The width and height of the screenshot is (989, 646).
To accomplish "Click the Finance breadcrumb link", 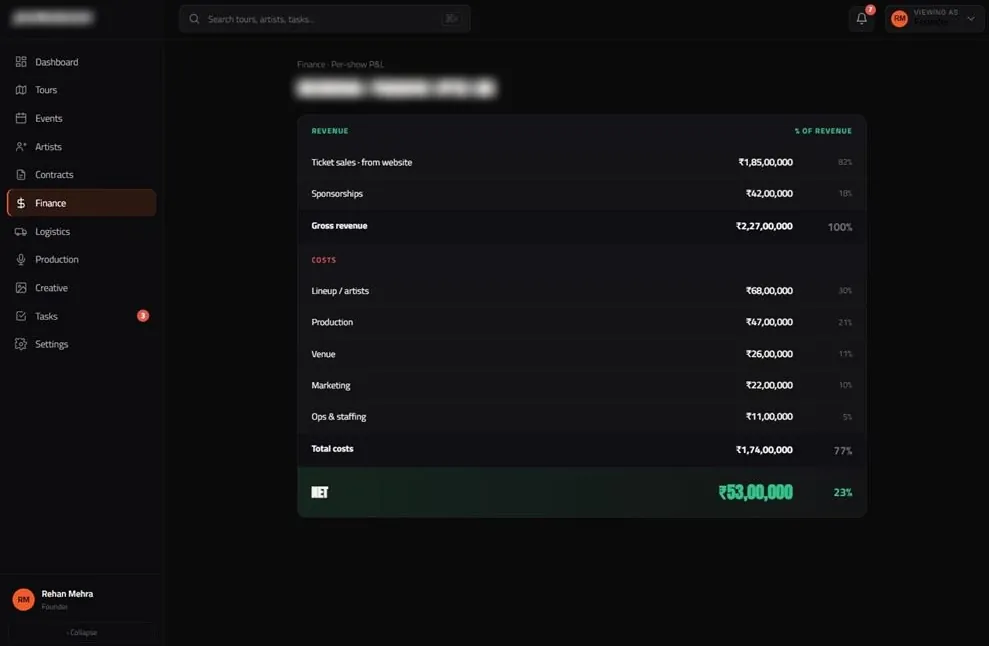I will pyautogui.click(x=311, y=64).
